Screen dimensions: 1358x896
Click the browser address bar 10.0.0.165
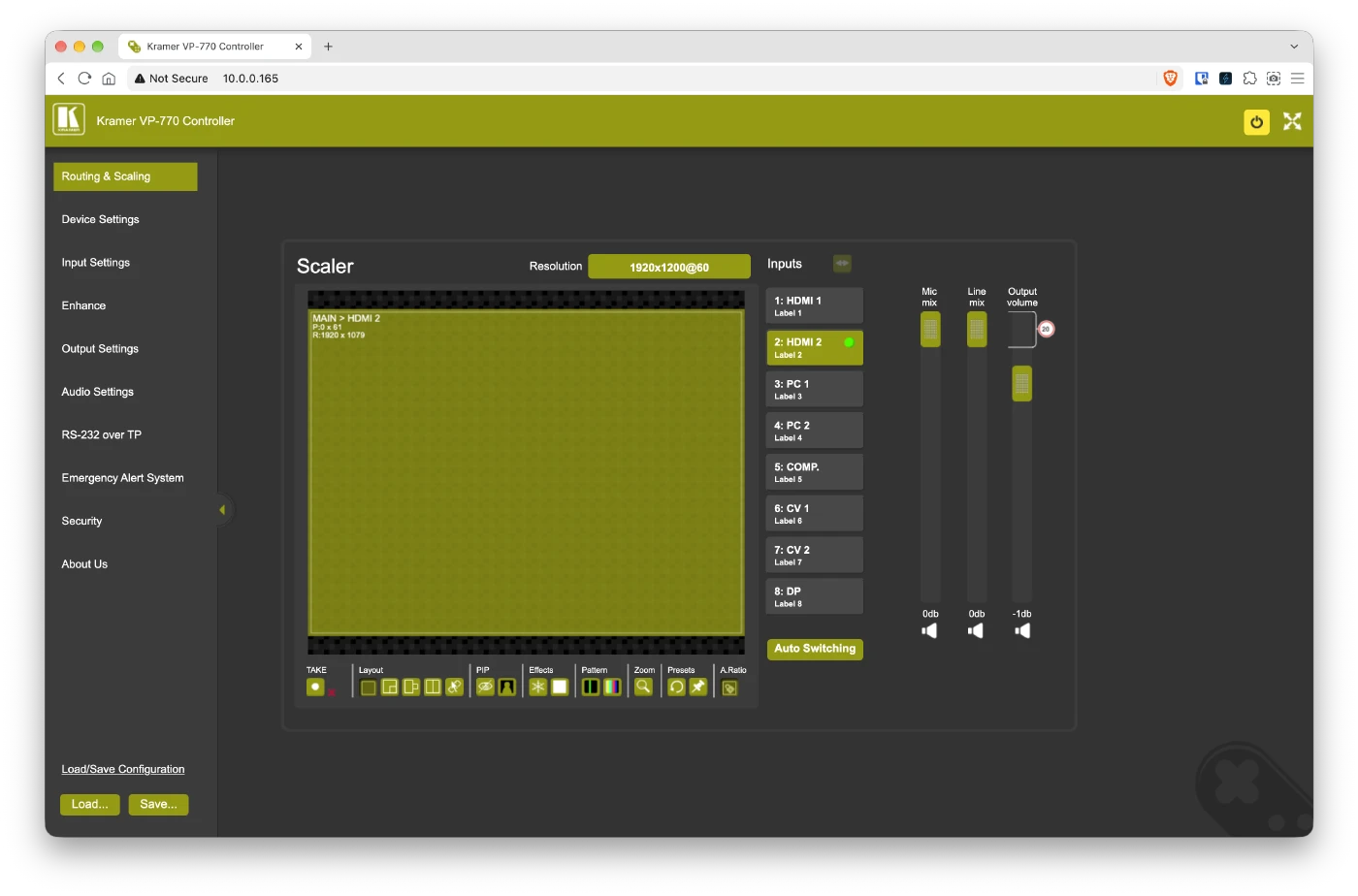(x=250, y=79)
